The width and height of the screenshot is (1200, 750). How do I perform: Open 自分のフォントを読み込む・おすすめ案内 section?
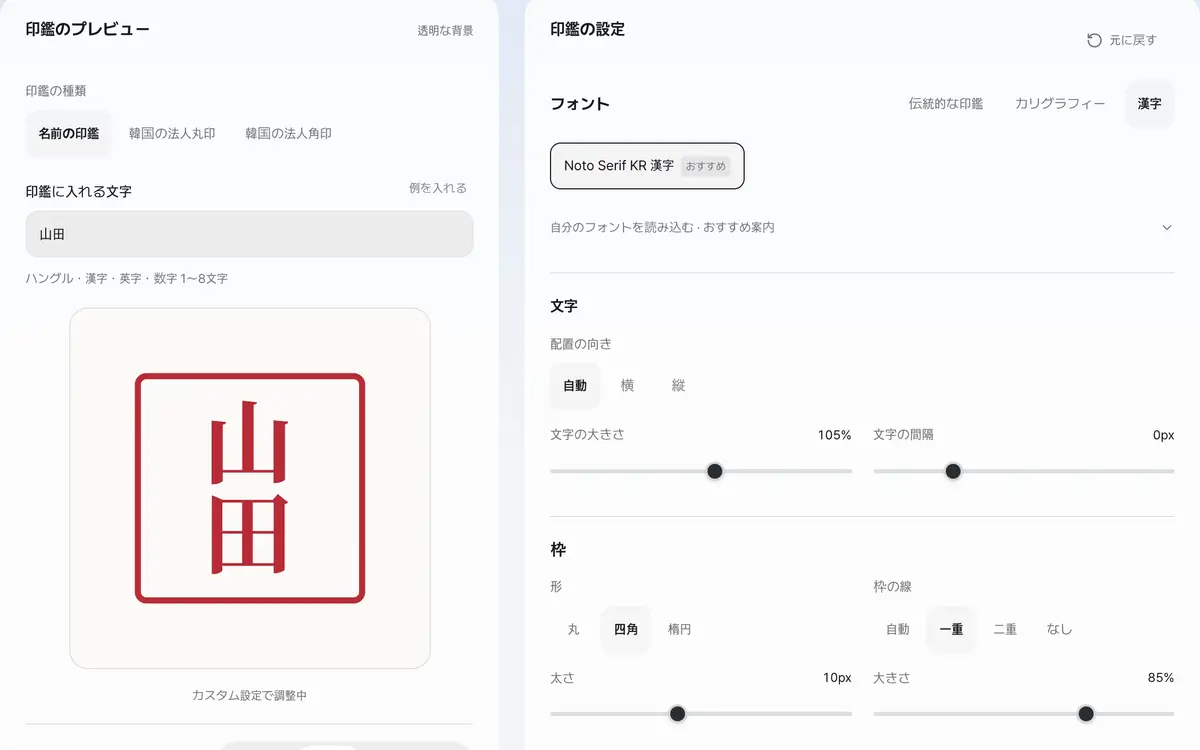pos(862,228)
